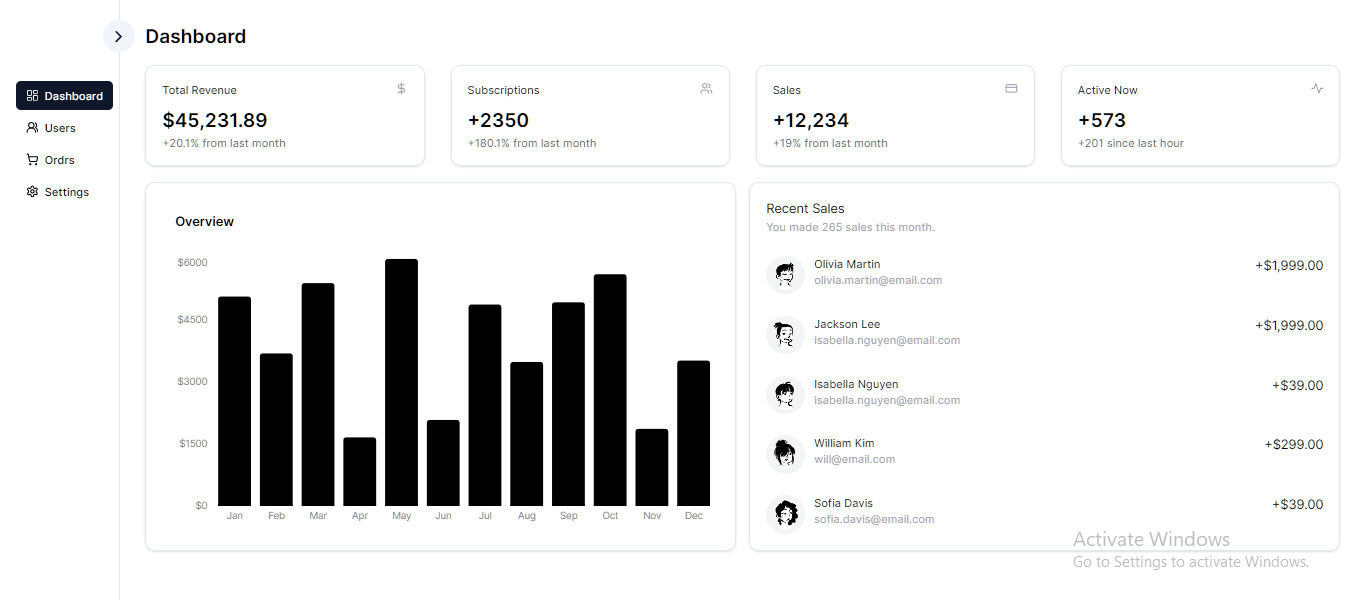Viewport: 1366px width, 600px height.
Task: Click the Recent Sales heading
Action: 805,209
